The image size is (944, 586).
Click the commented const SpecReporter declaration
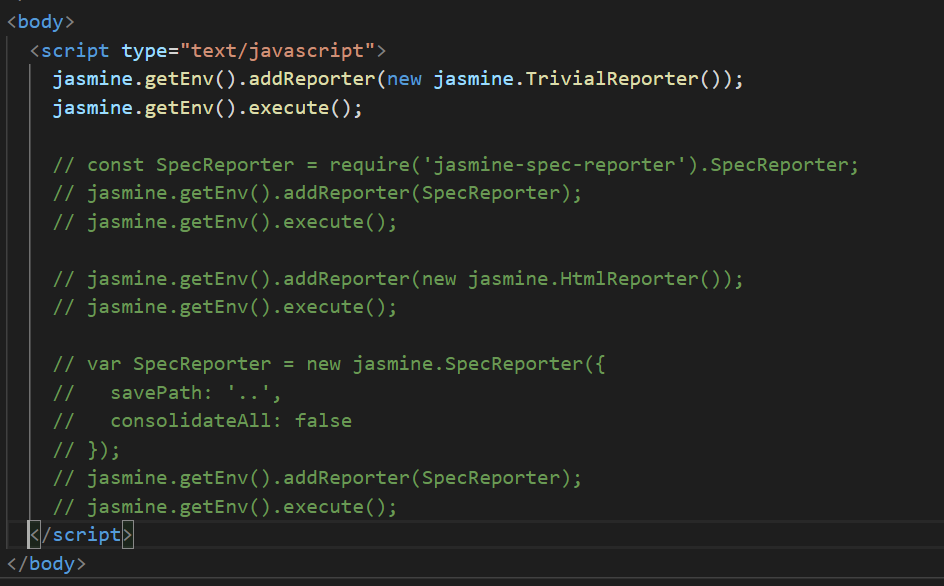pos(456,164)
